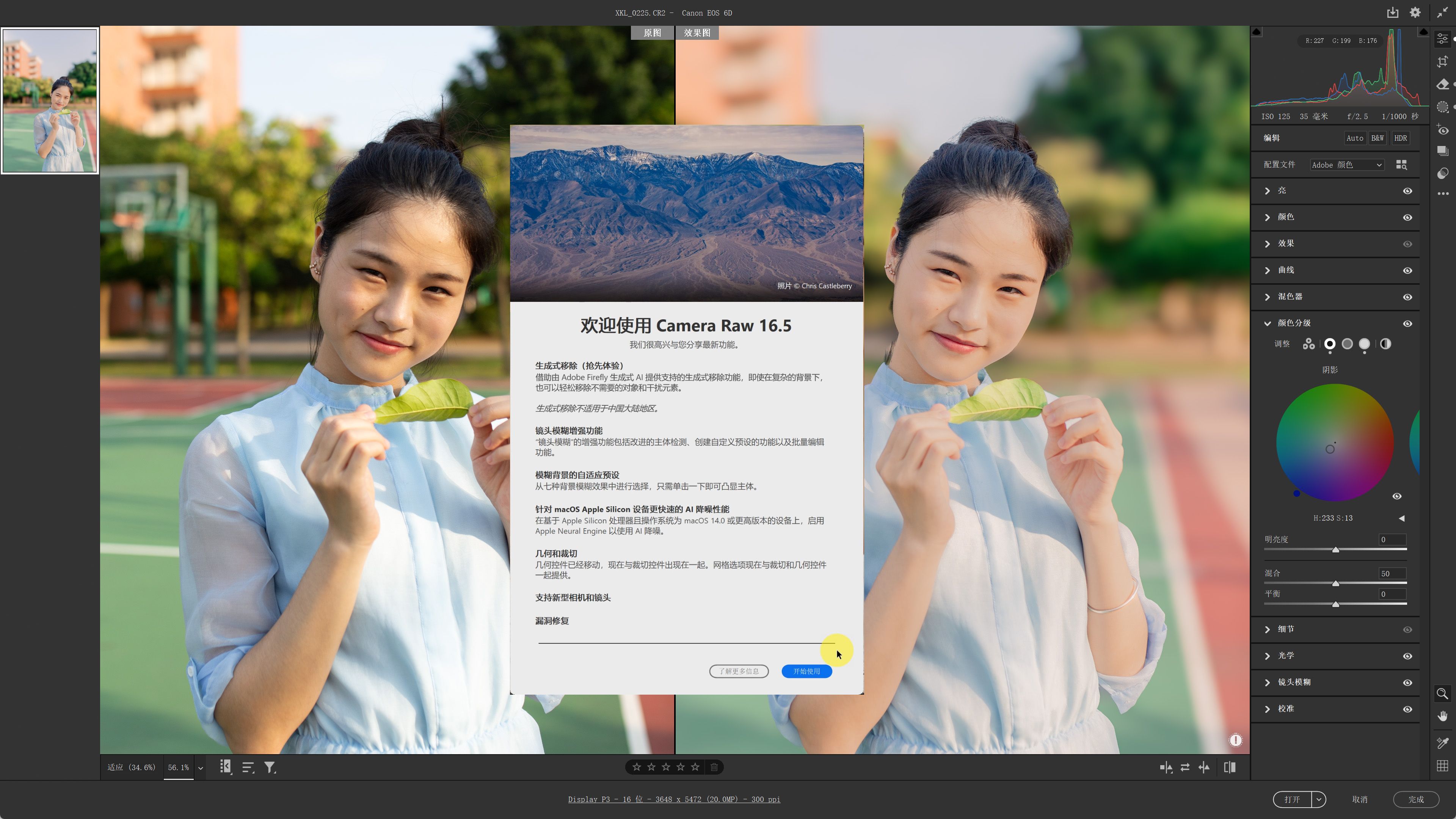Click the before/after view cycle icon
The image size is (1456, 819).
pyautogui.click(x=1166, y=767)
